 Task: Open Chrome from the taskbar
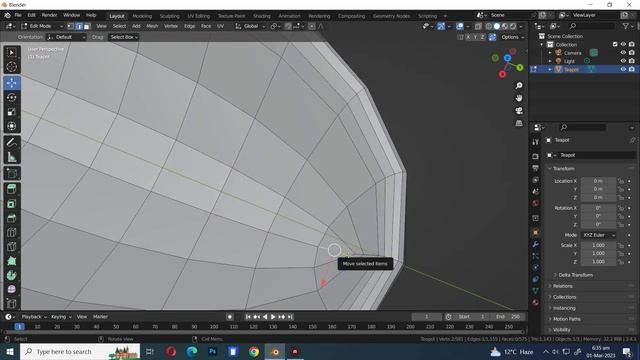(x=254, y=351)
